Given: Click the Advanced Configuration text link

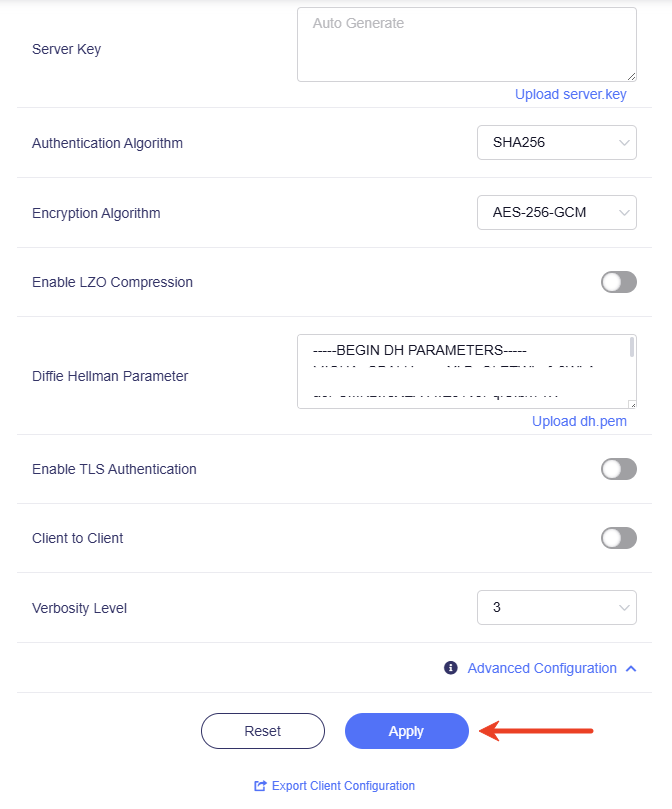Looking at the screenshot, I should (542, 668).
